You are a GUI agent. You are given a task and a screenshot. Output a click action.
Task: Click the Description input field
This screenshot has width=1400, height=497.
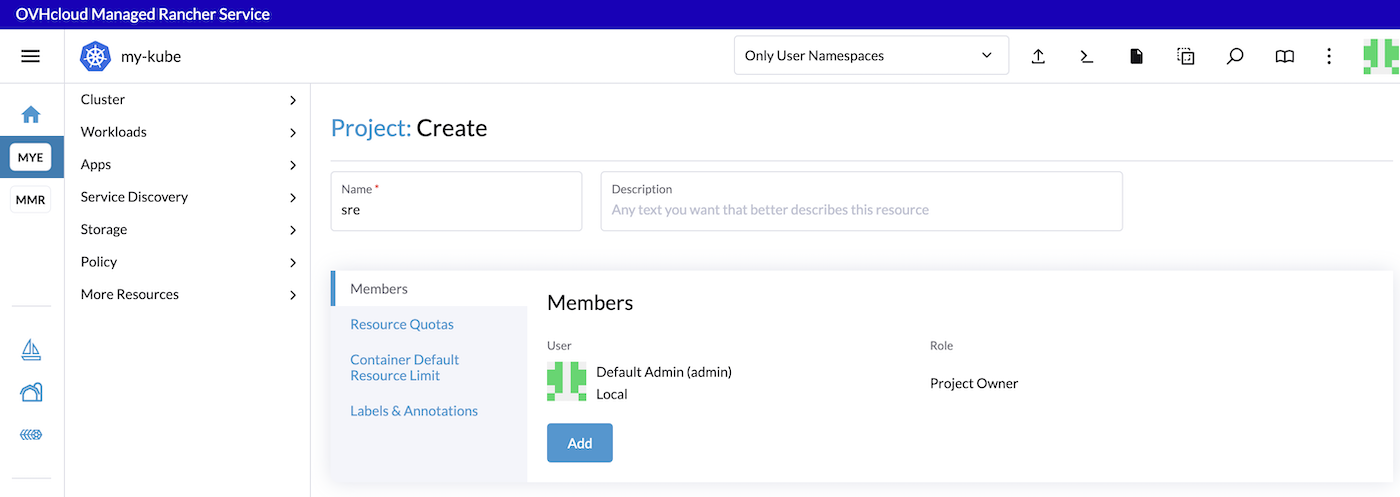click(861, 210)
